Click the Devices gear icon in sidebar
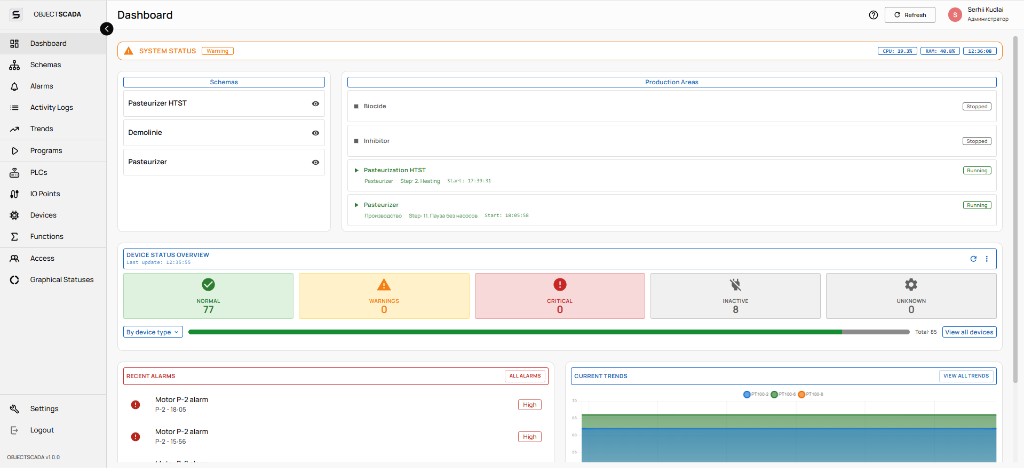The image size is (1024, 473). [14, 216]
